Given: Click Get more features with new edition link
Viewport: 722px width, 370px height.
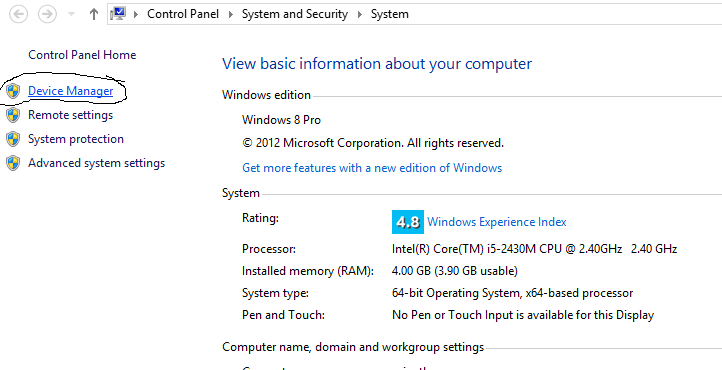Looking at the screenshot, I should (x=372, y=168).
